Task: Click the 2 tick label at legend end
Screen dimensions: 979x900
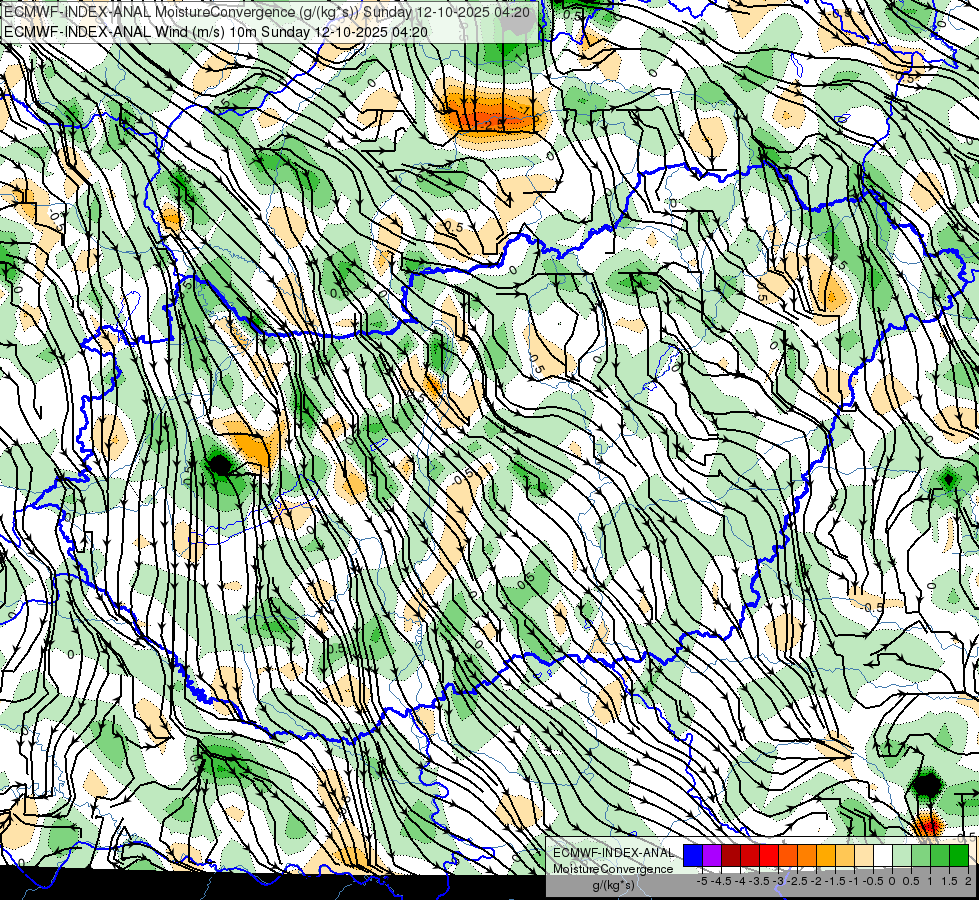Action: click(x=968, y=881)
